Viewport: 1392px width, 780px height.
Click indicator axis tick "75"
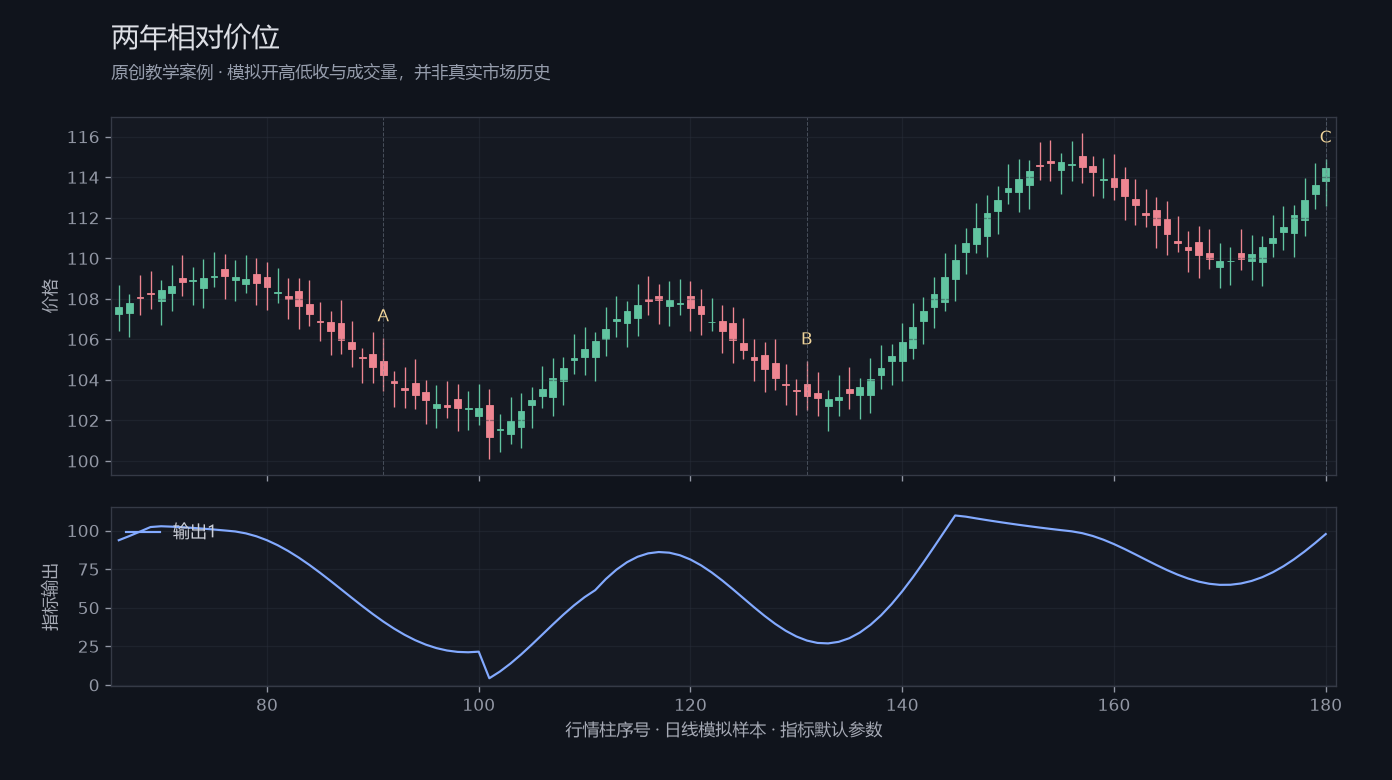(x=89, y=570)
